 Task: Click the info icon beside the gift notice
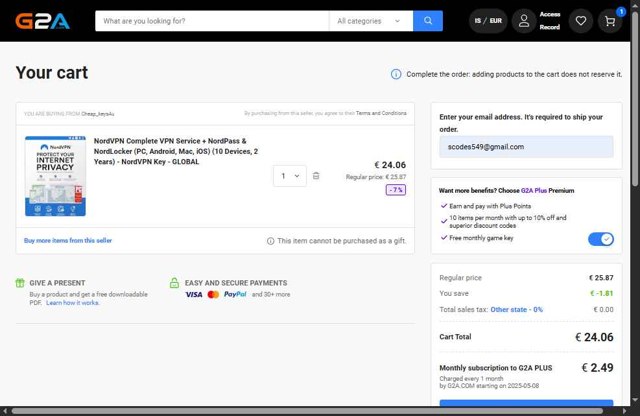270,241
